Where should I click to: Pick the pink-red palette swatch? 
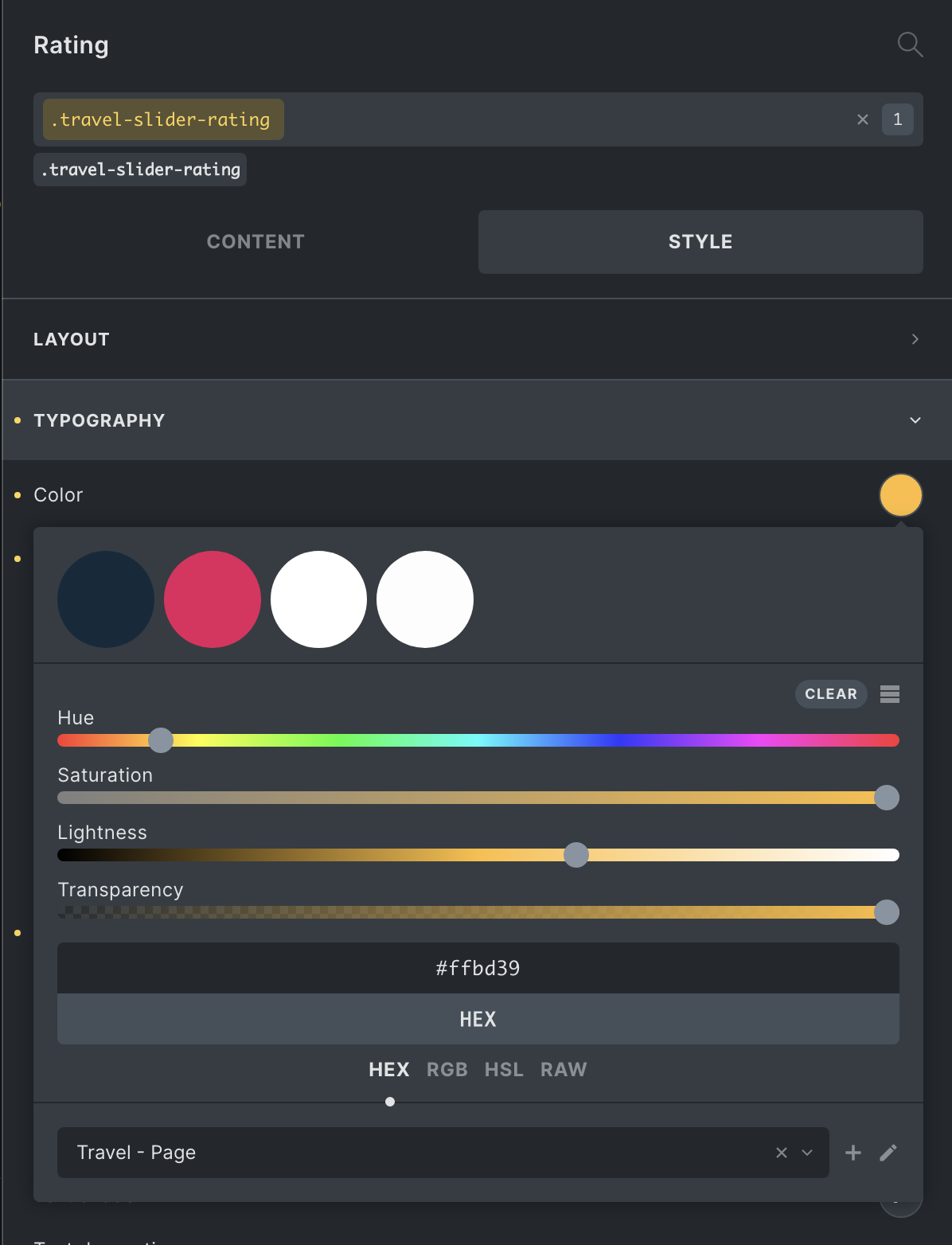213,599
